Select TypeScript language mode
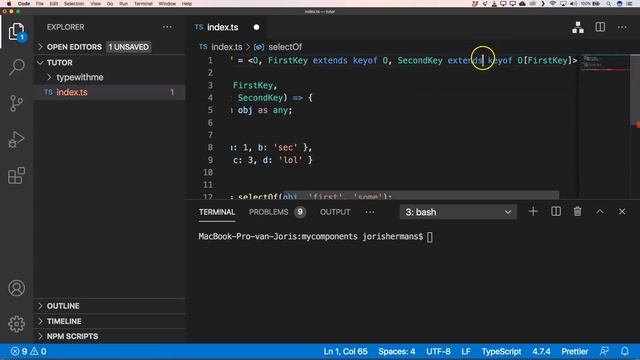The width and height of the screenshot is (640, 360). tap(501, 351)
